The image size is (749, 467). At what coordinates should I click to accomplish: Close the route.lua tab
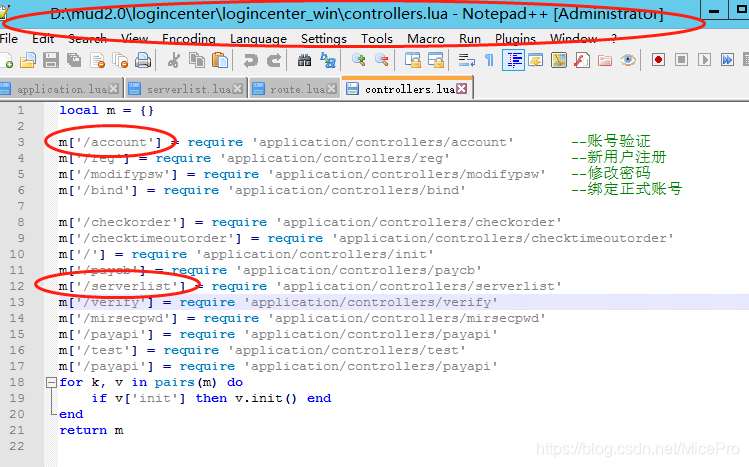coord(332,89)
